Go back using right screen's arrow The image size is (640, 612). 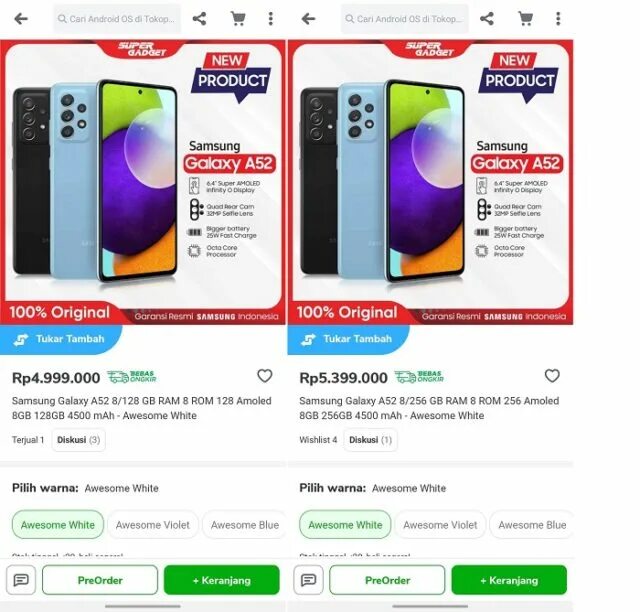coord(308,18)
